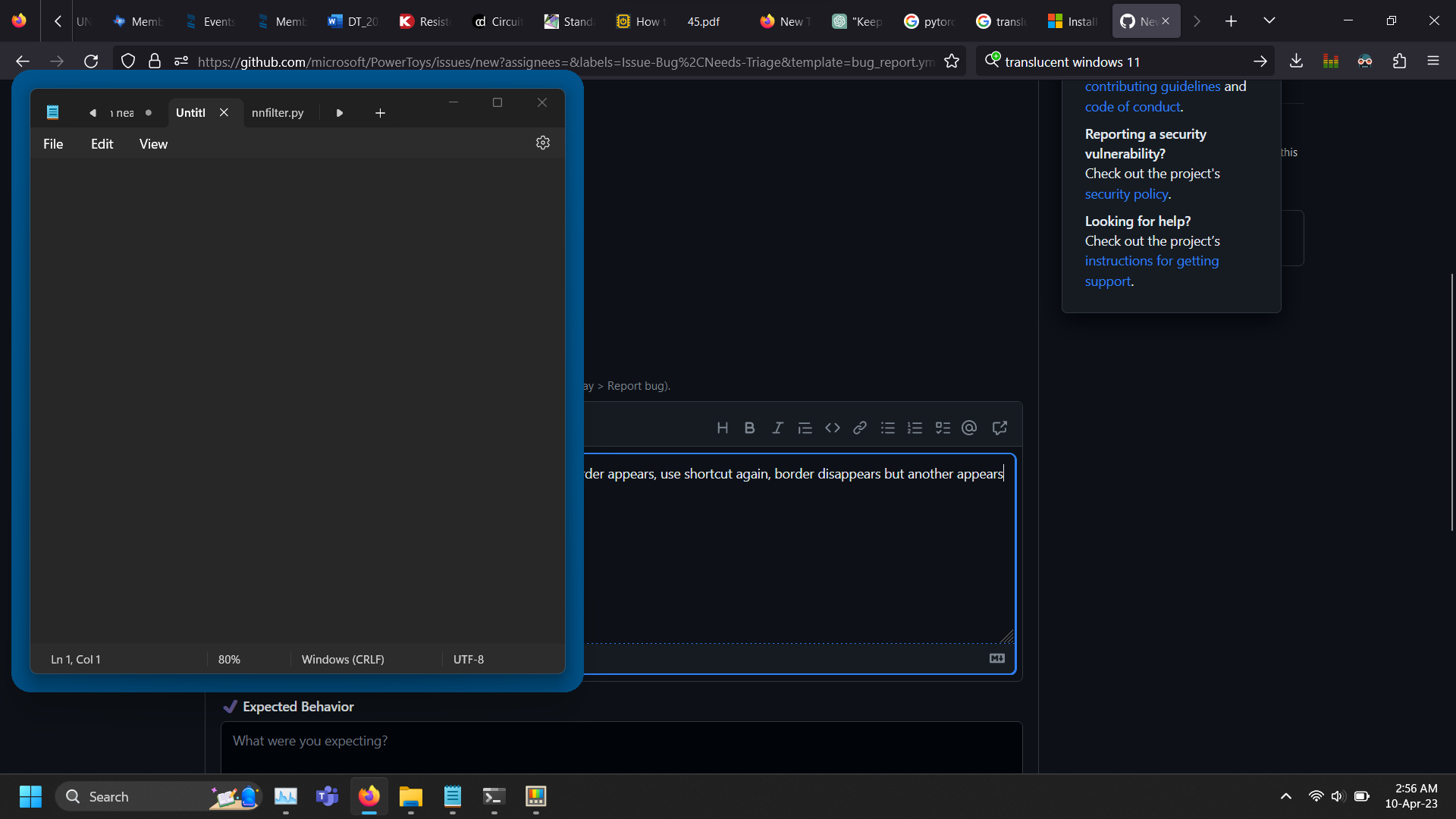
Task: Add a numbered list from the toolbar
Action: [x=915, y=428]
